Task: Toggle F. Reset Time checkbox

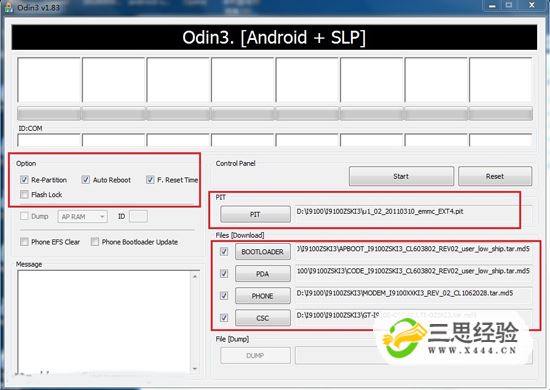Action: [150, 180]
